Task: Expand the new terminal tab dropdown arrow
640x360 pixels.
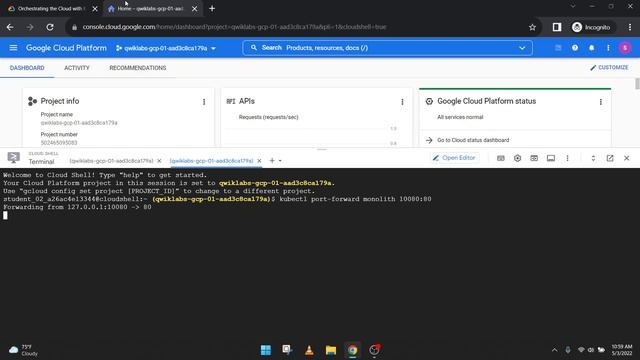Action: point(280,161)
